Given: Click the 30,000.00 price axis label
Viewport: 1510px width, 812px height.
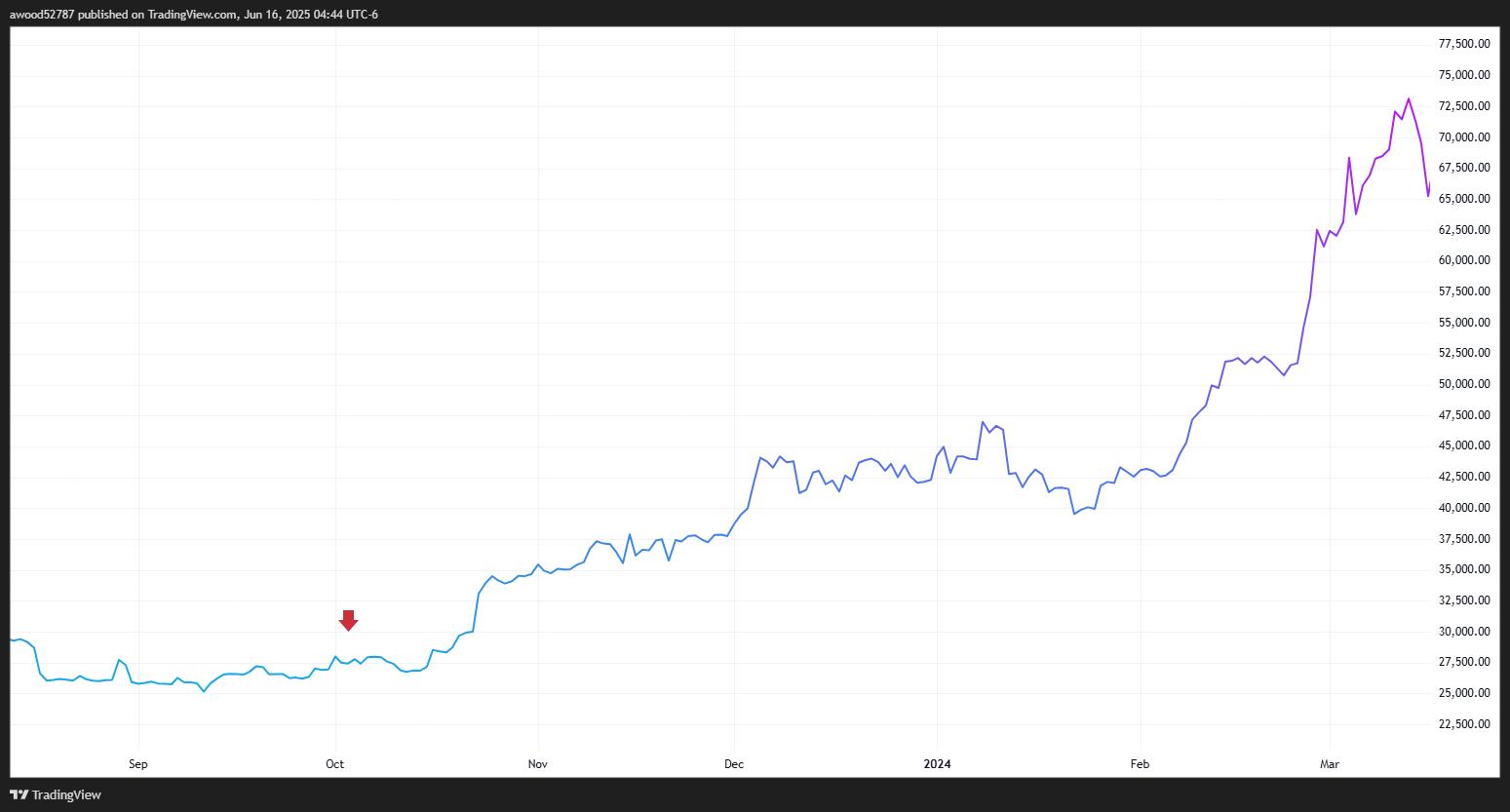Looking at the screenshot, I should (x=1464, y=632).
